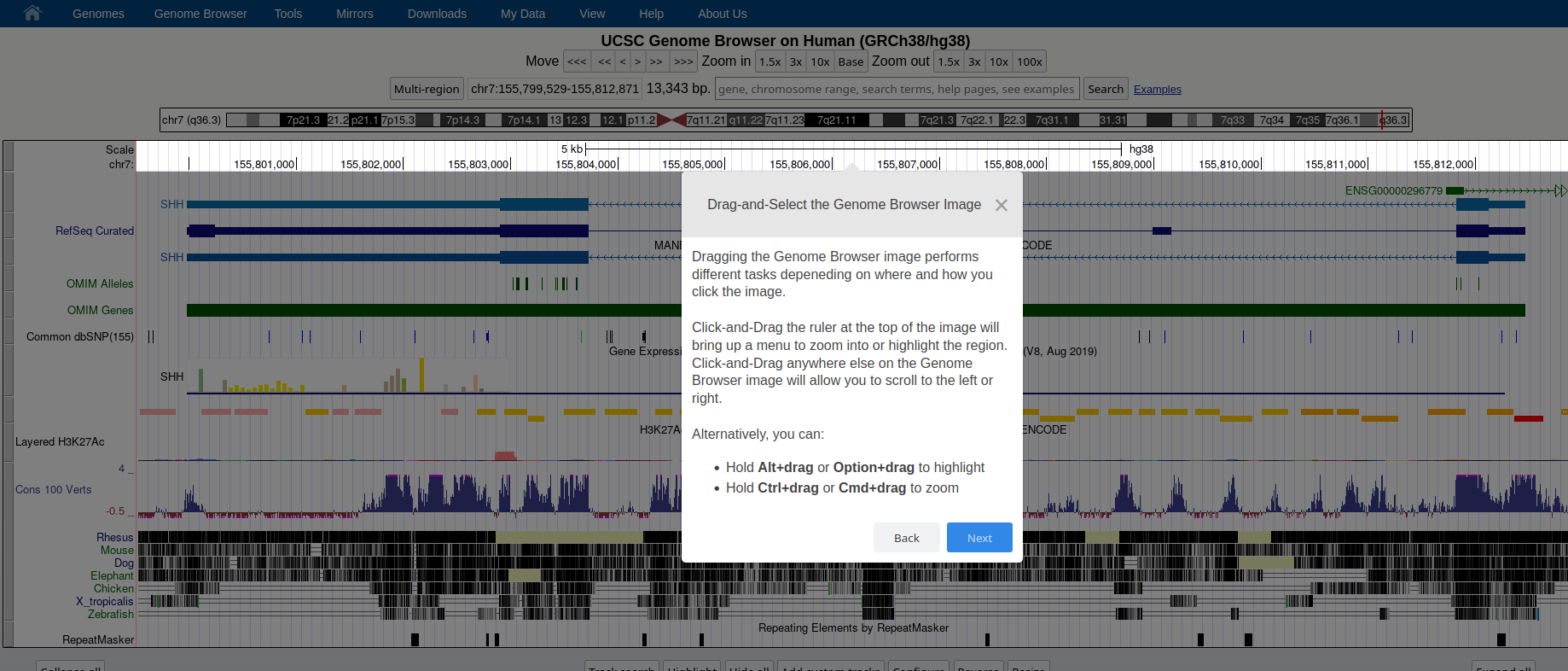Click the << move-left button
Screen dimensions: 1568x671
[604, 61]
